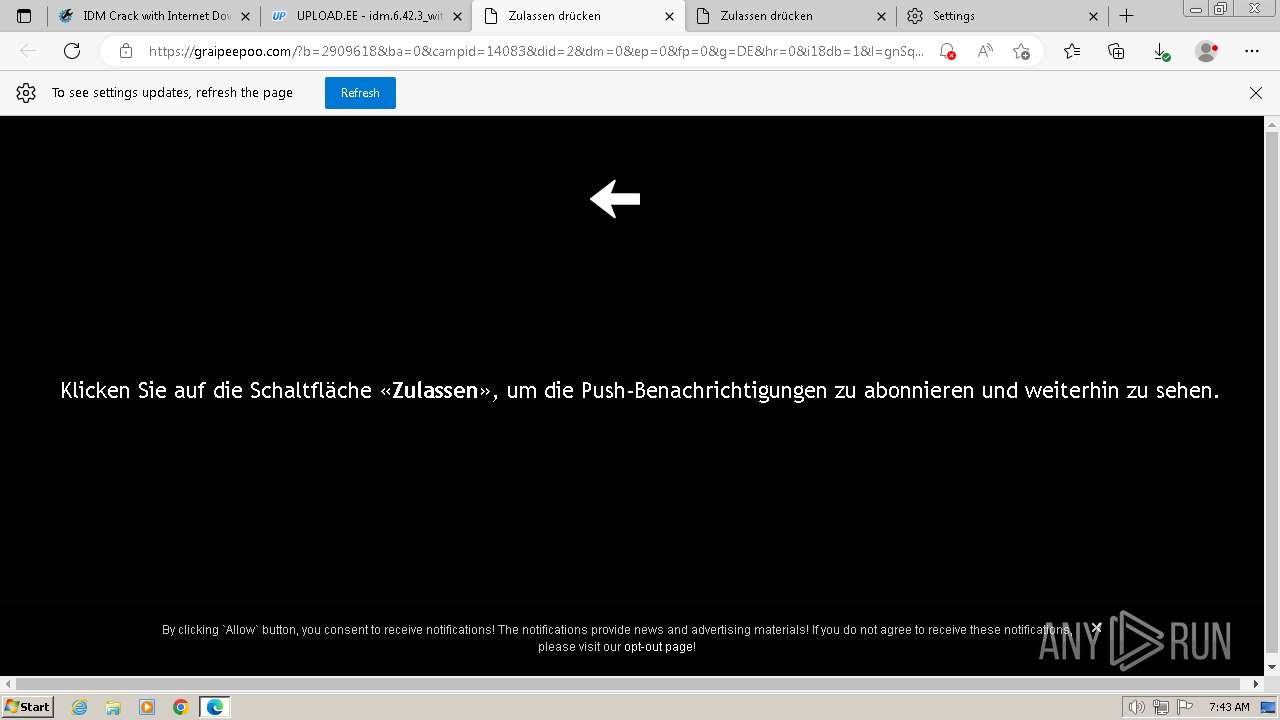Viewport: 1280px width, 720px height.
Task: Open the tab actions menu icon
Action: point(24,16)
